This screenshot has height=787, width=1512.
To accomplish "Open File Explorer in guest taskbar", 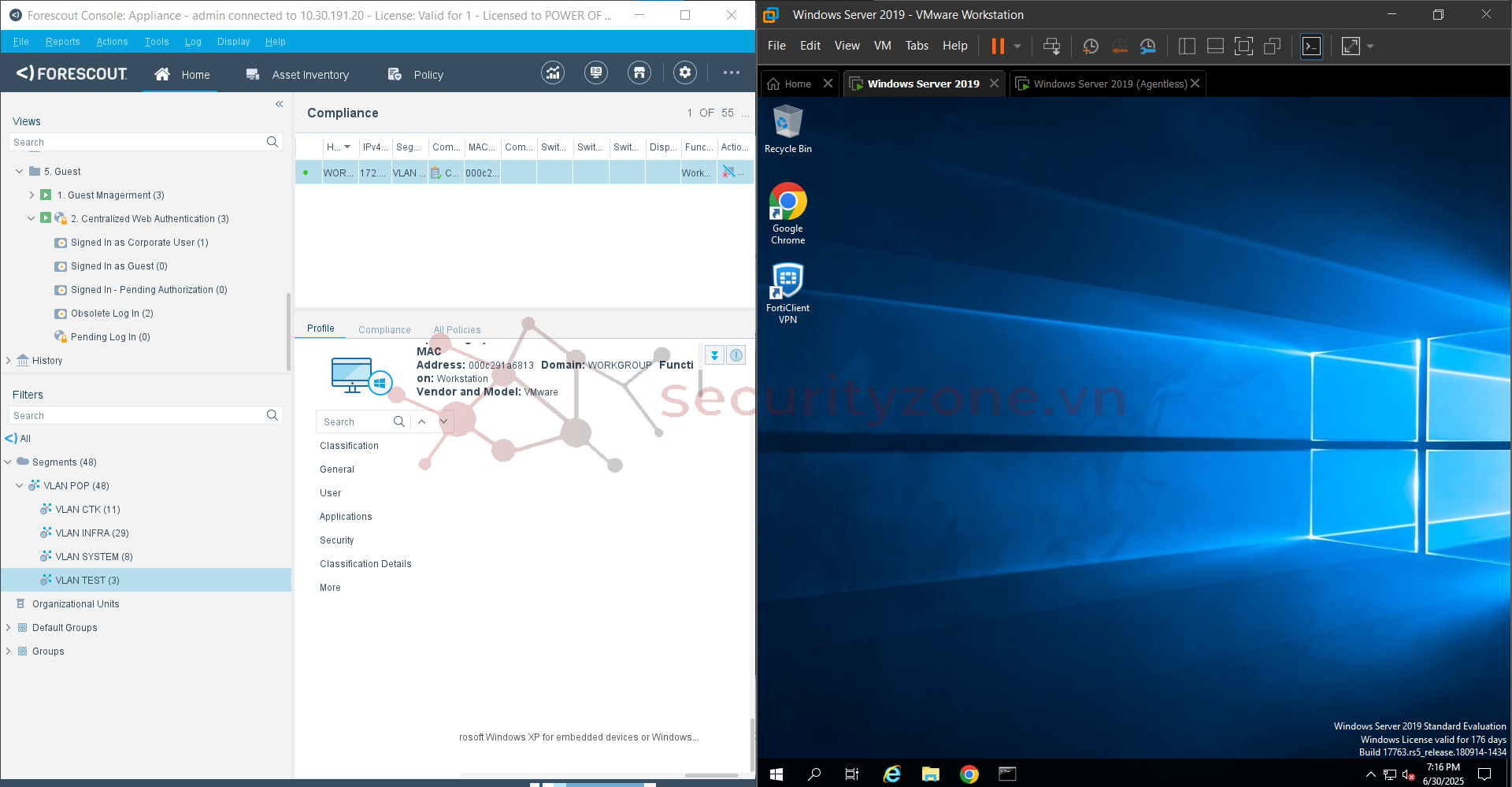I will pyautogui.click(x=931, y=774).
